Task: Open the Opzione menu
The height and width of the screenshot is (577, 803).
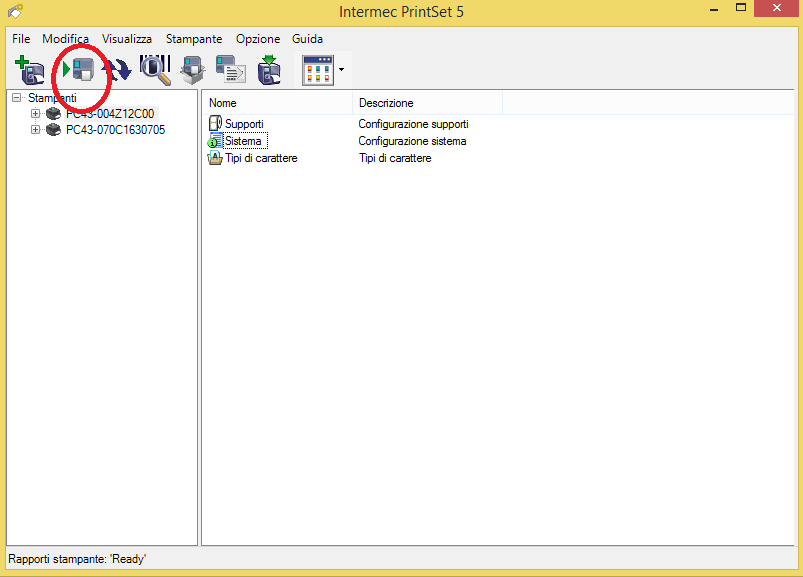Action: (x=258, y=39)
